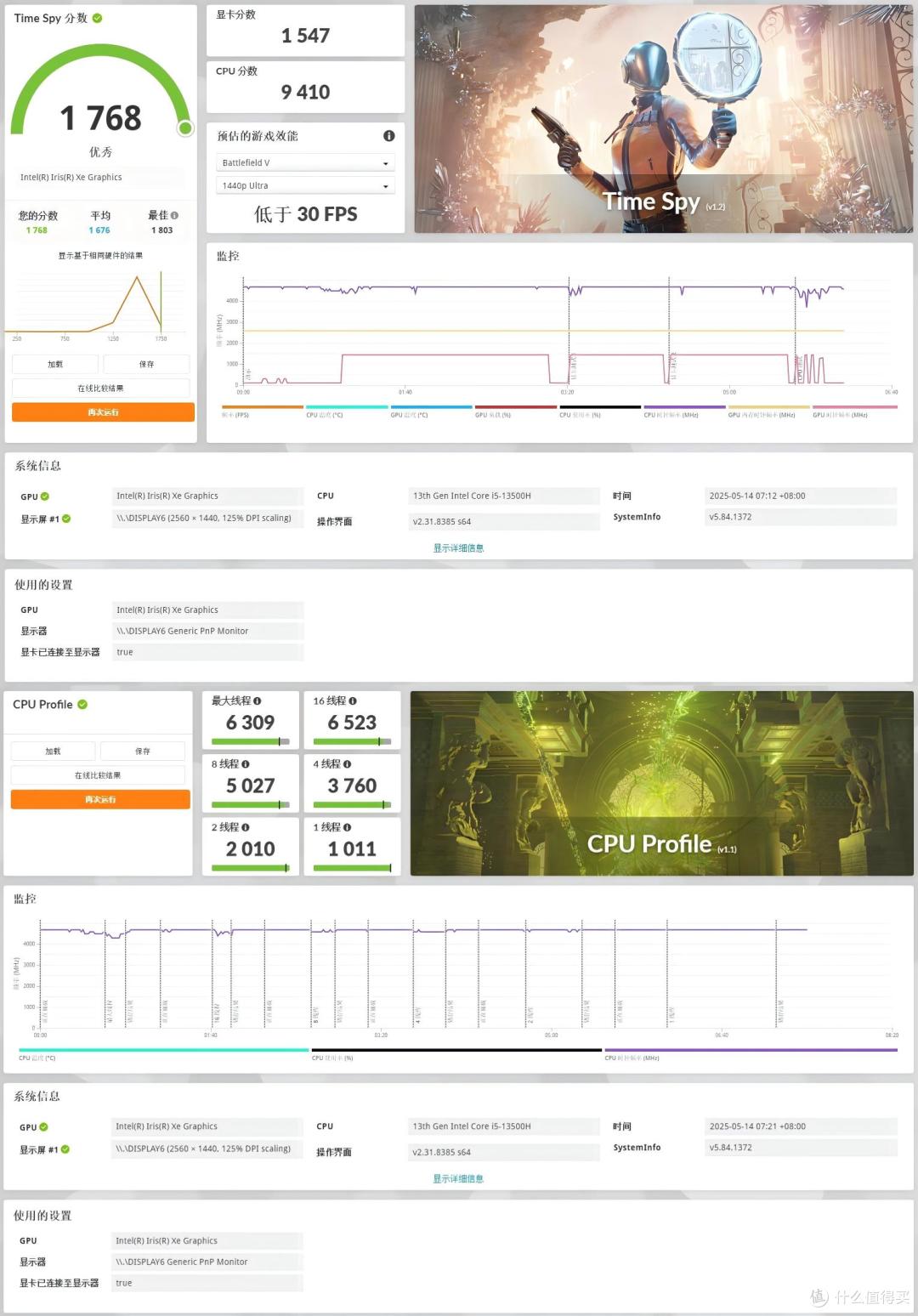Click the green check beside GPU in Time Spy 系统信息
Screen dimensions: 918x1316
point(45,496)
